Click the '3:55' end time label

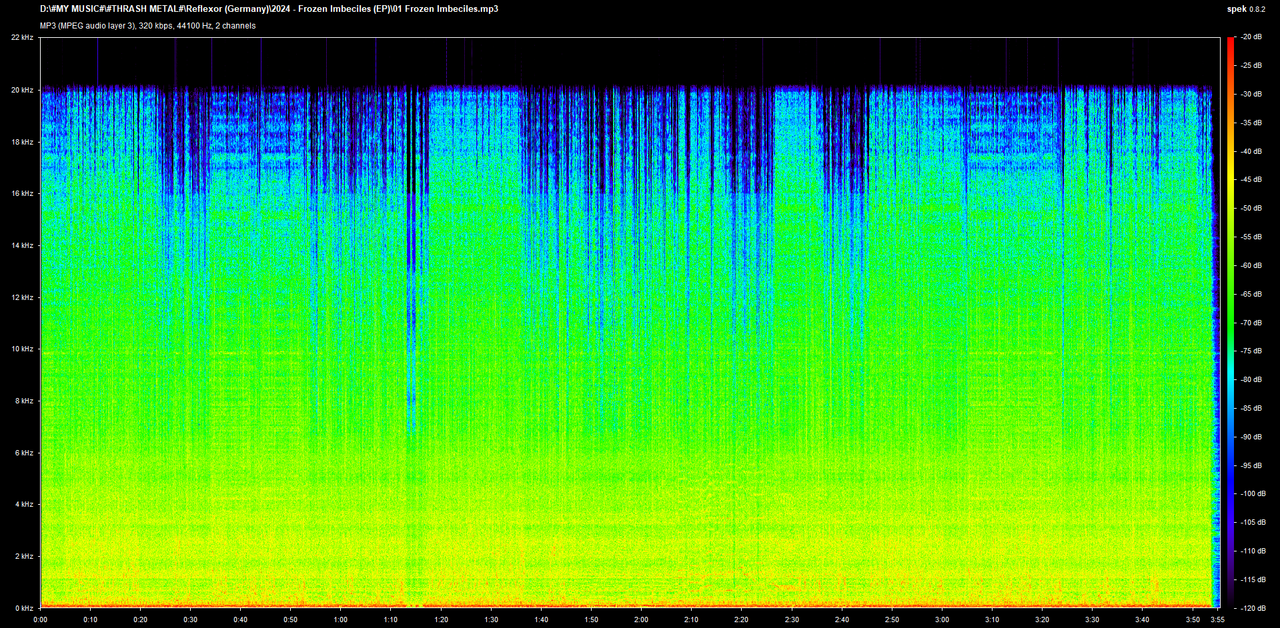pos(1216,619)
